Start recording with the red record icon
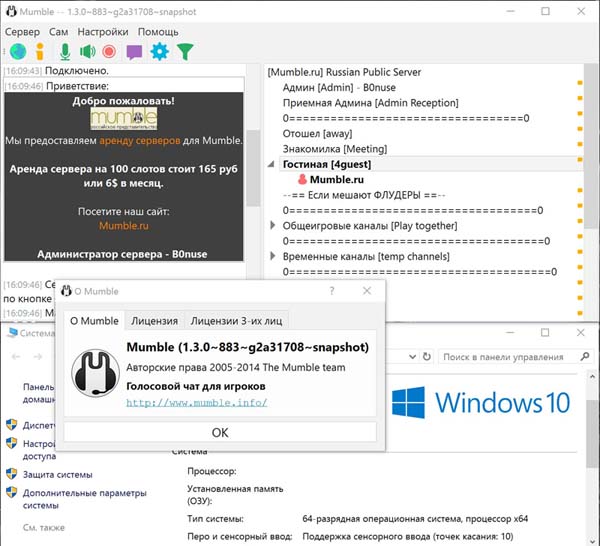This screenshot has height=546, width=600. (109, 51)
